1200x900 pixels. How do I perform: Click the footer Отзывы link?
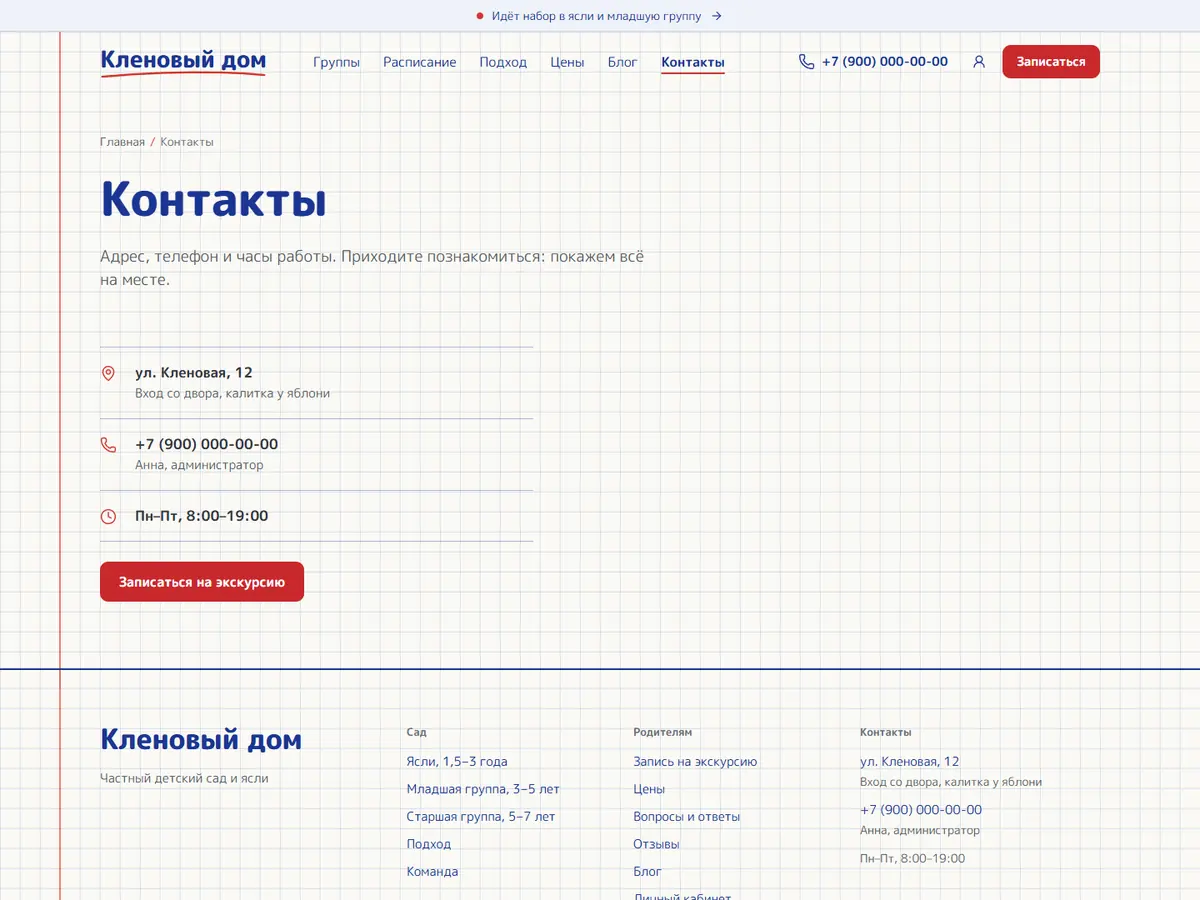[x=656, y=844]
